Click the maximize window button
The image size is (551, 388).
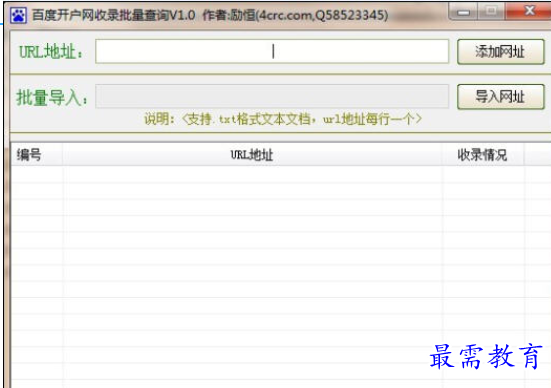tap(491, 11)
